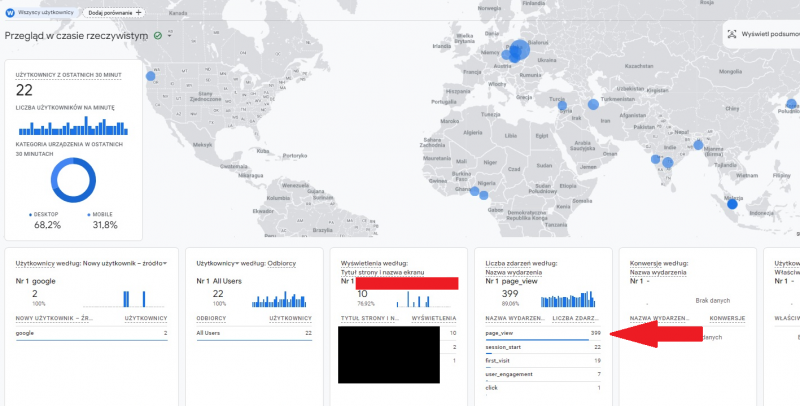Click the 'Nazwa wydarzenia' link in events card

510,272
